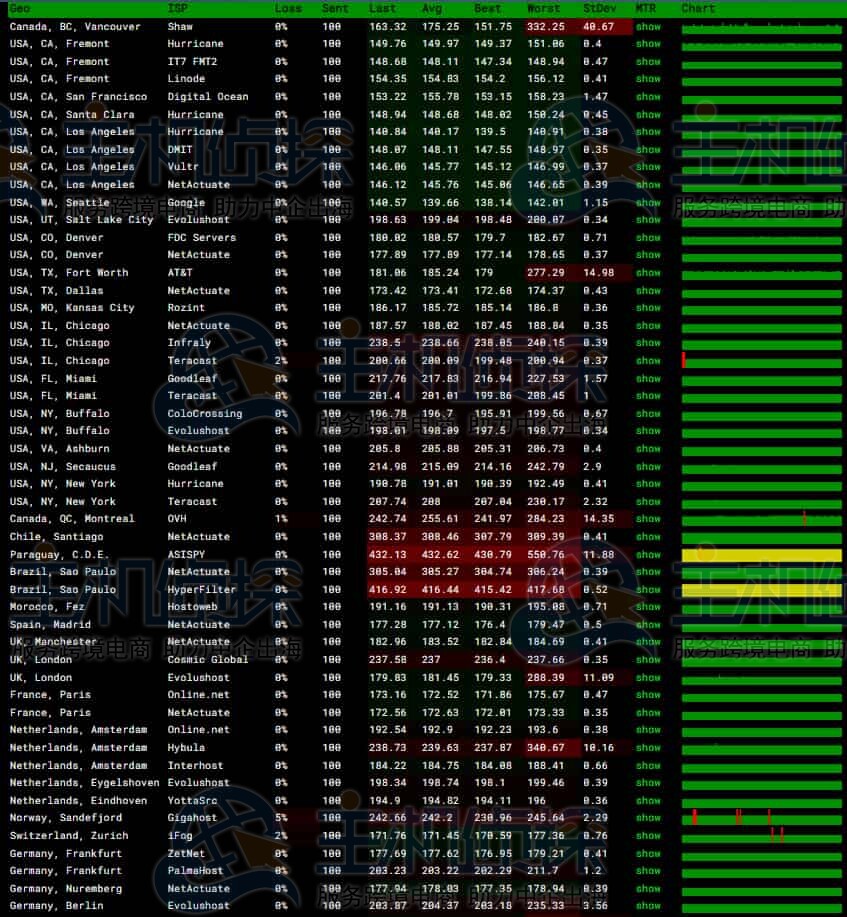Click 1% loss value for Montreal OVH
This screenshot has width=847, height=917.
pyautogui.click(x=281, y=519)
